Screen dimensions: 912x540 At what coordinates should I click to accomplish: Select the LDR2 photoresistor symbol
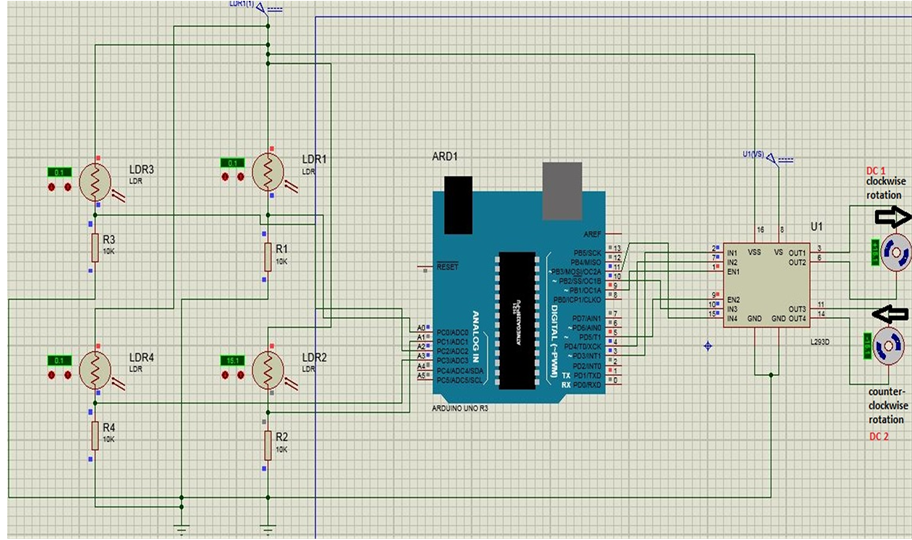[x=268, y=370]
